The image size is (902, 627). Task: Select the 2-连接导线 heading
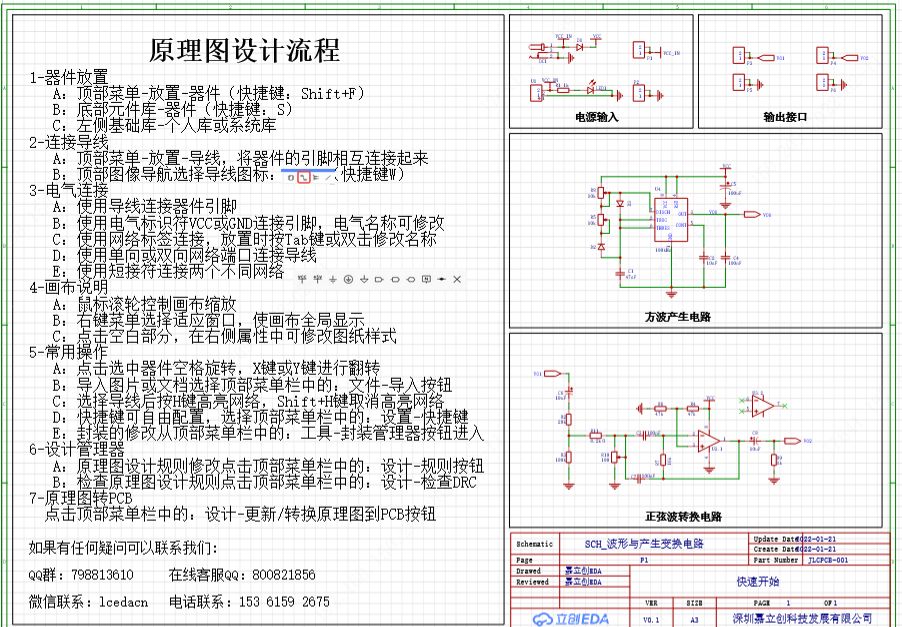coord(68,142)
